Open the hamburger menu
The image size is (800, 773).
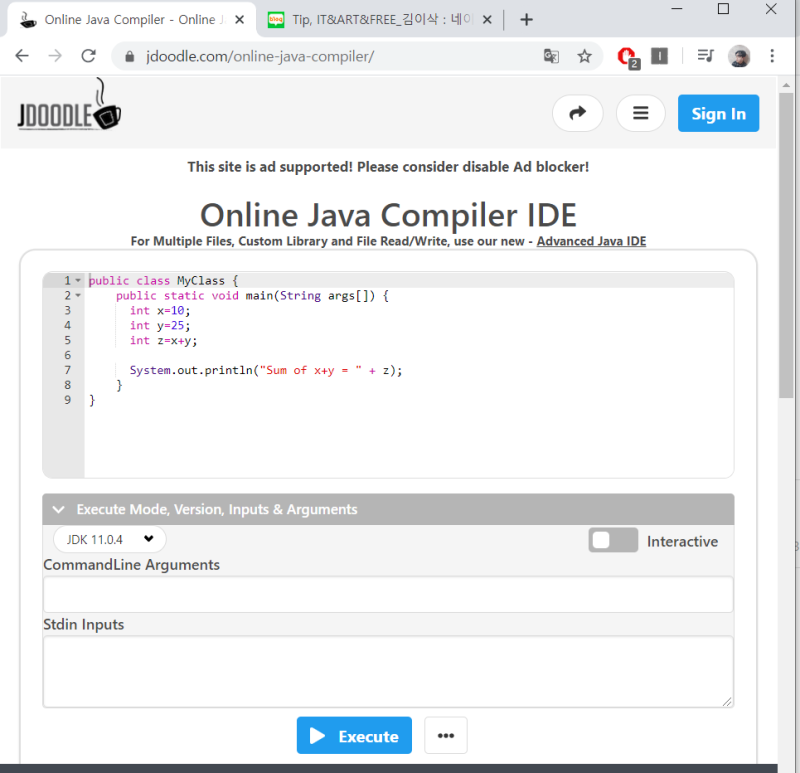click(640, 113)
